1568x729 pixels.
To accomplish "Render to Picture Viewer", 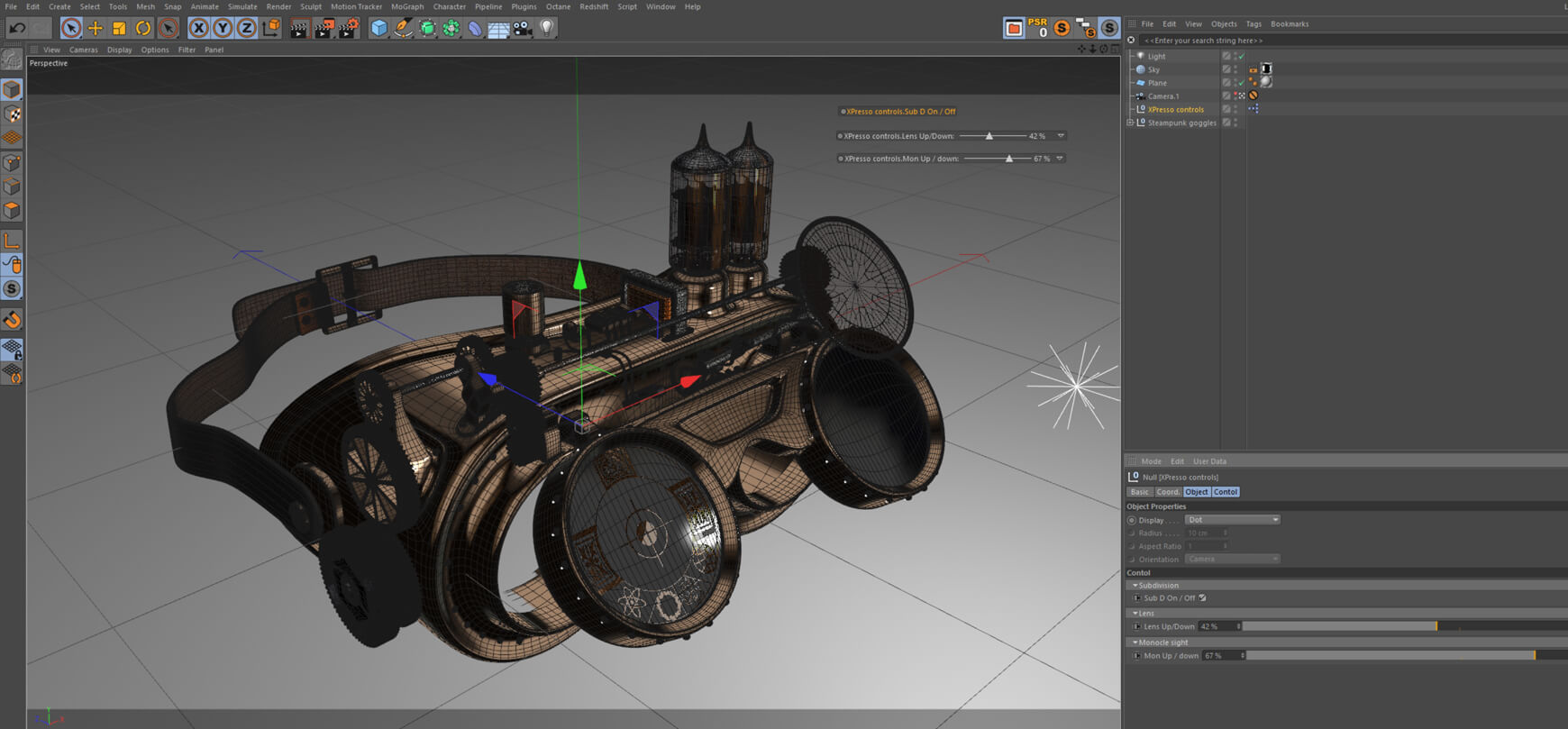I will click(x=323, y=28).
